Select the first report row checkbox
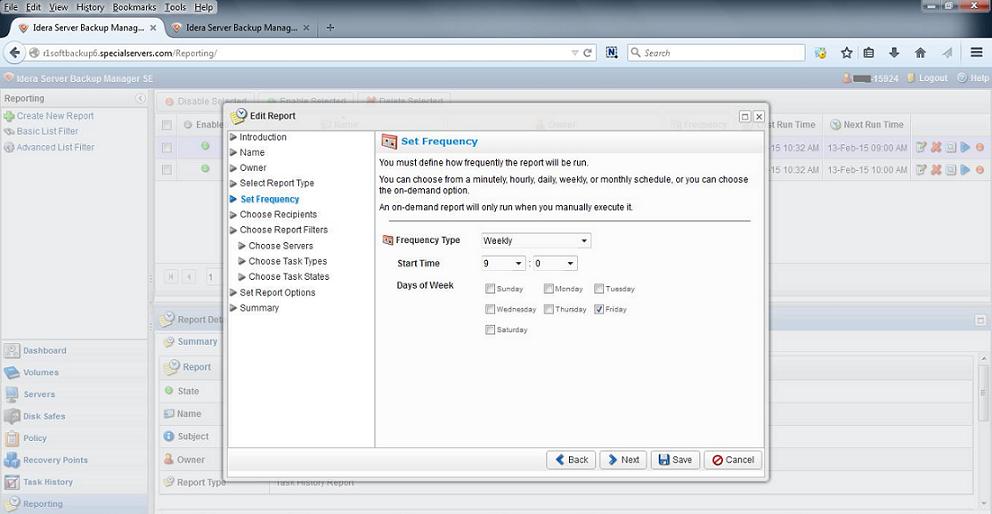The height and width of the screenshot is (514, 992). pos(167,147)
